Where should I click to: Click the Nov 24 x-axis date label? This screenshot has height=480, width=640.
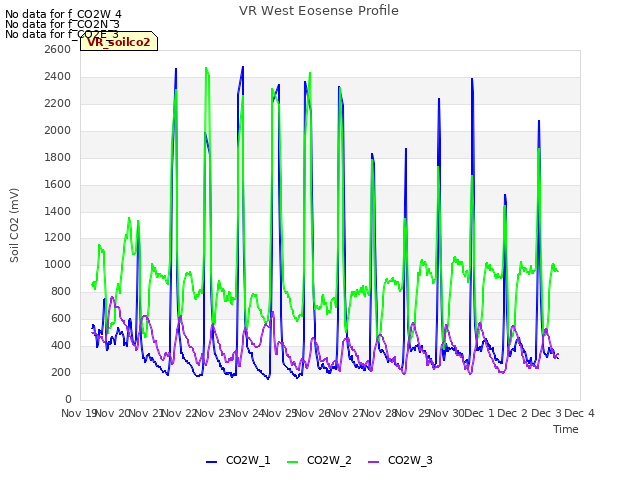click(x=246, y=413)
